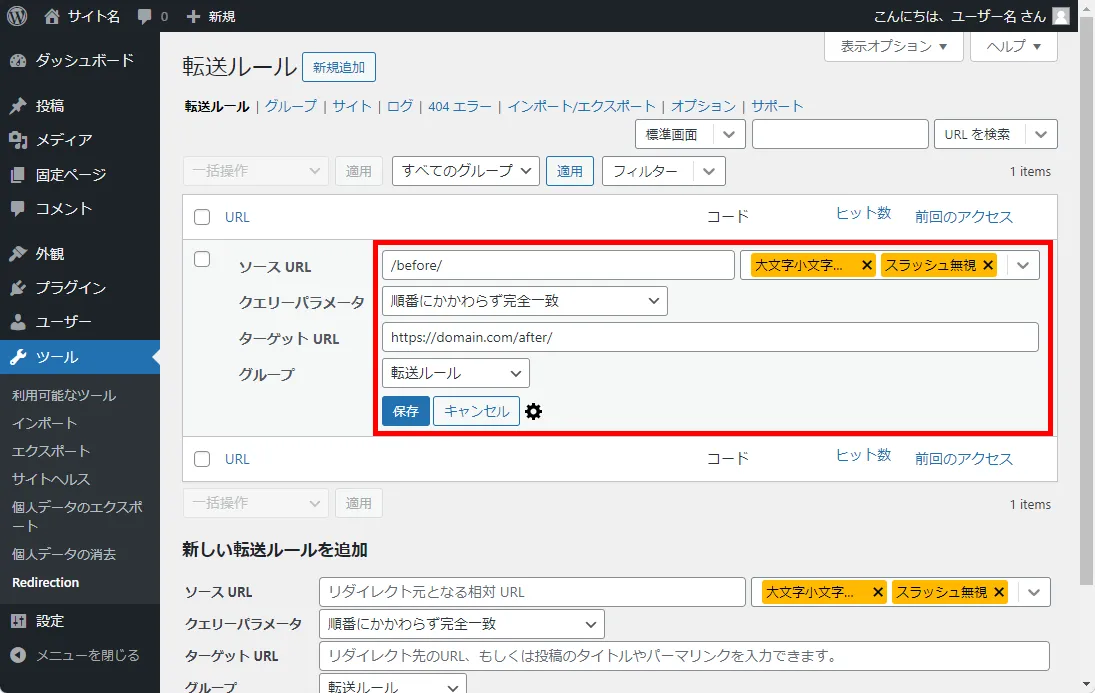Switch to the ログ tab
The image size is (1095, 693).
coord(399,105)
